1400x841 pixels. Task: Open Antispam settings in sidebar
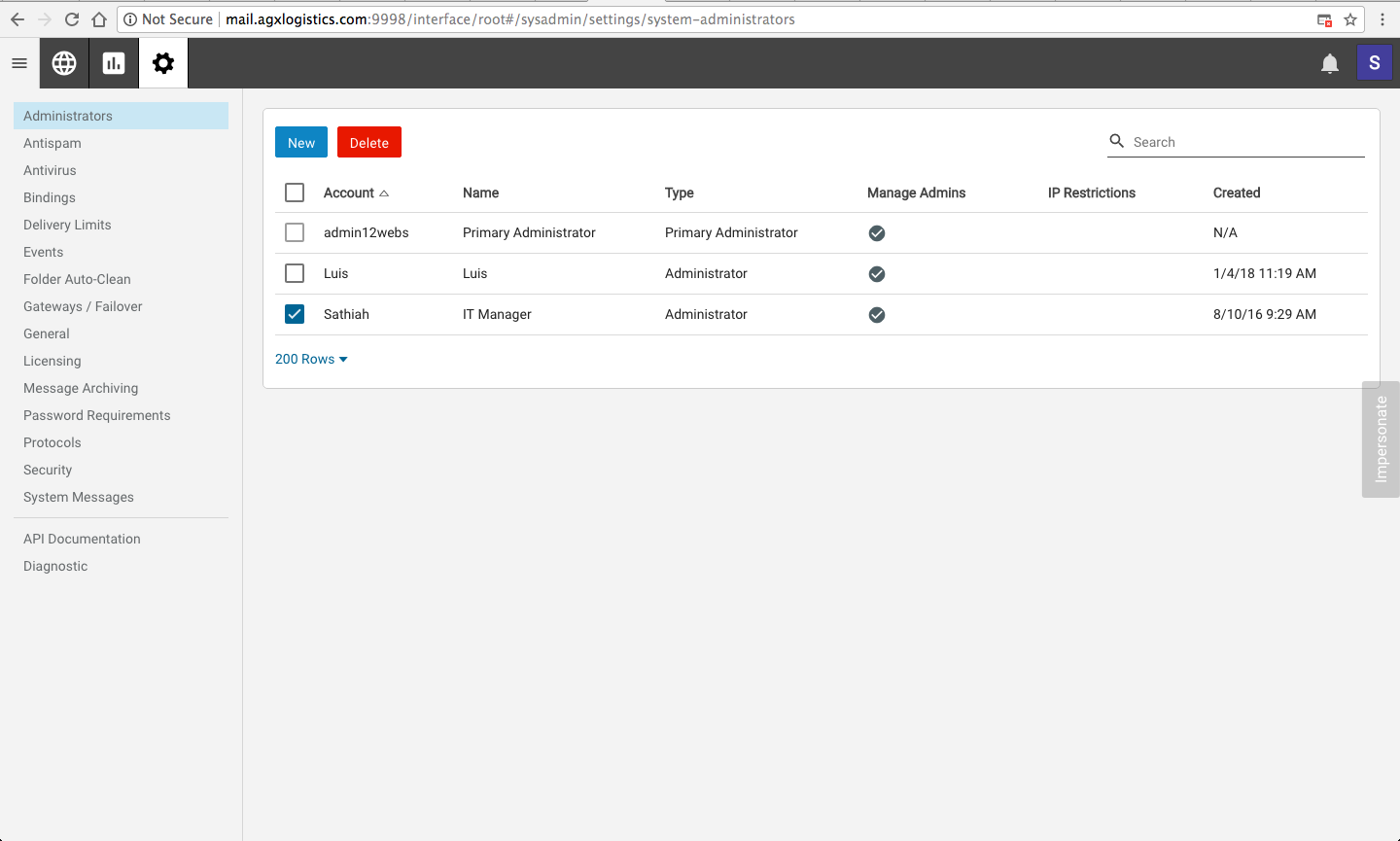pyautogui.click(x=52, y=143)
